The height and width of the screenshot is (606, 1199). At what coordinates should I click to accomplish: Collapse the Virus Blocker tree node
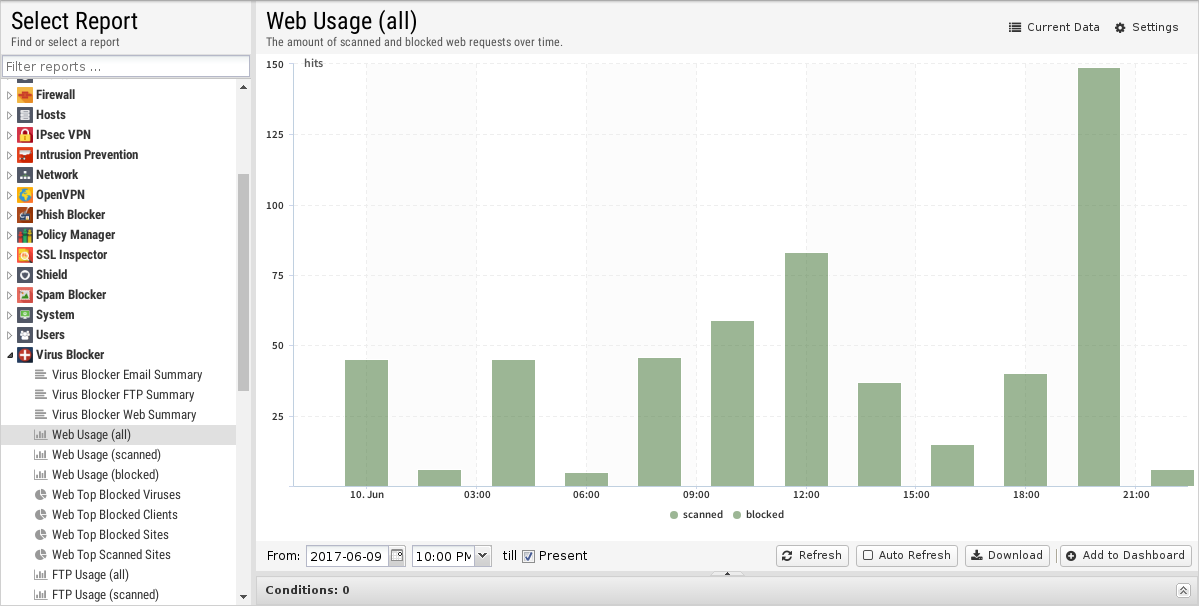tap(9, 355)
